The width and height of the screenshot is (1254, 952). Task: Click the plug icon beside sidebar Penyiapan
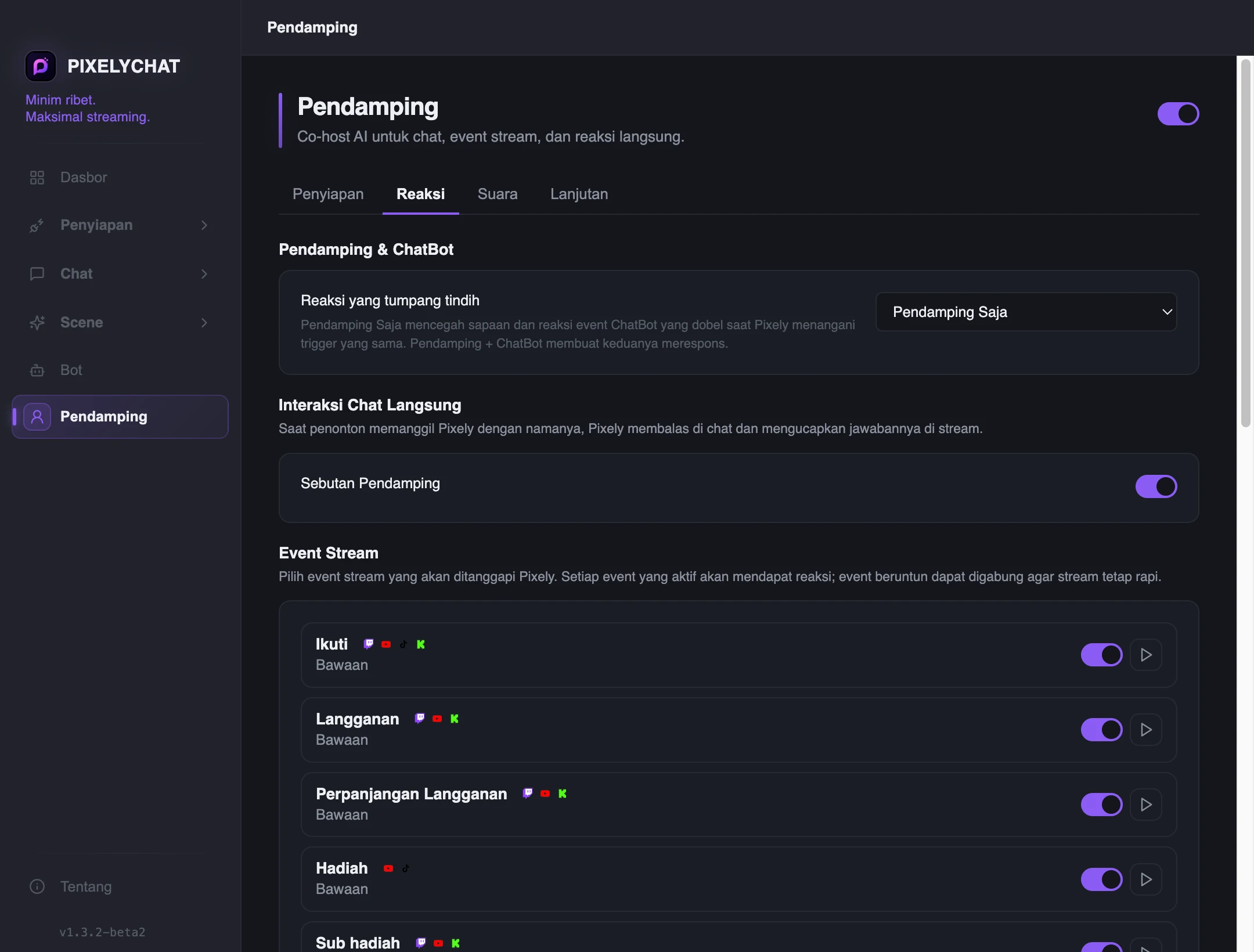coord(37,225)
